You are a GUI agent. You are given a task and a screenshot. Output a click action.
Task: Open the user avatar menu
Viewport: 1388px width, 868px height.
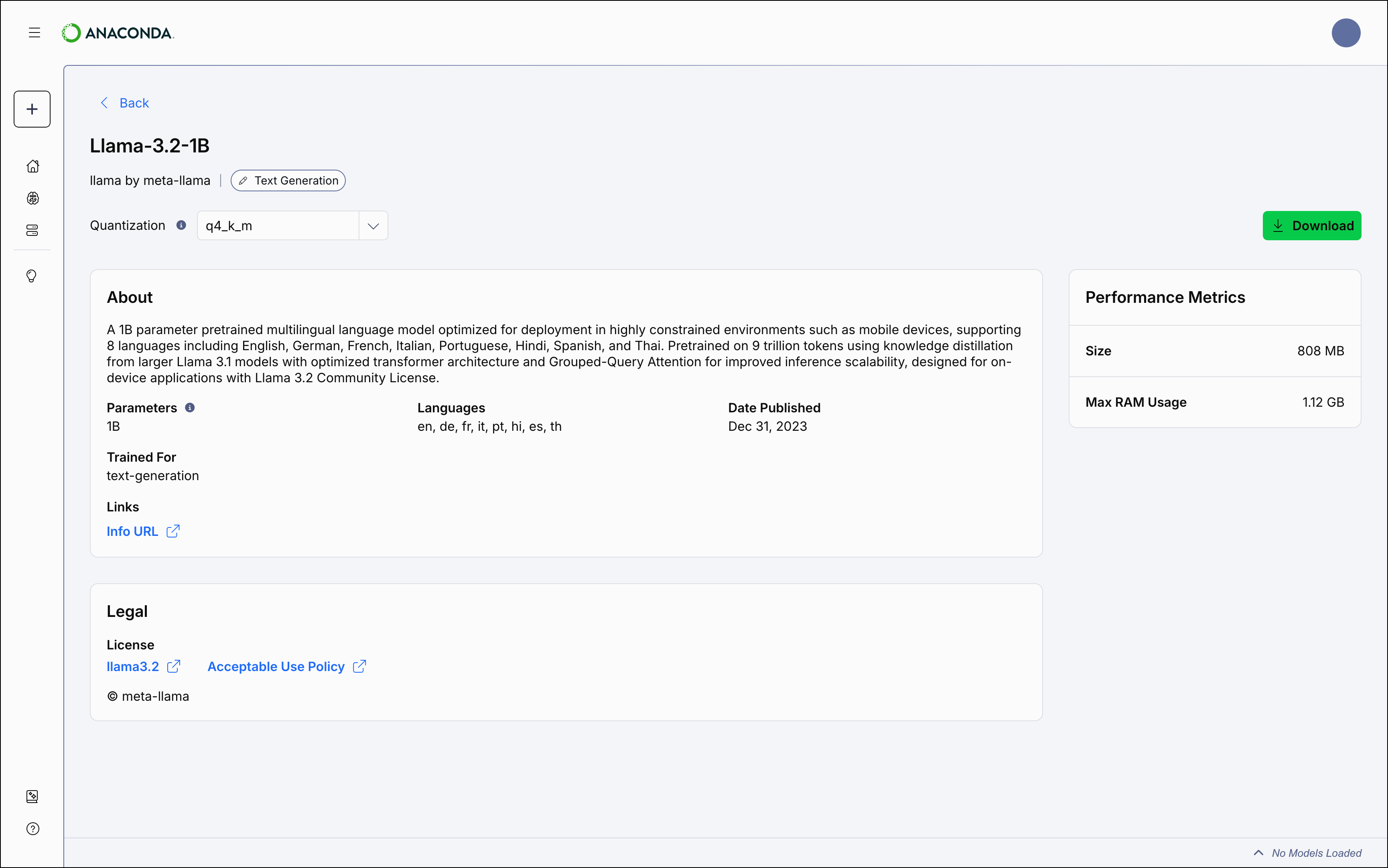tap(1345, 33)
